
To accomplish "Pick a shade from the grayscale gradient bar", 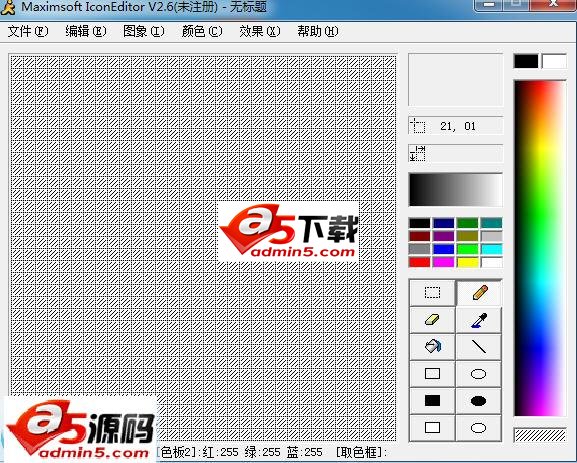I will (456, 190).
